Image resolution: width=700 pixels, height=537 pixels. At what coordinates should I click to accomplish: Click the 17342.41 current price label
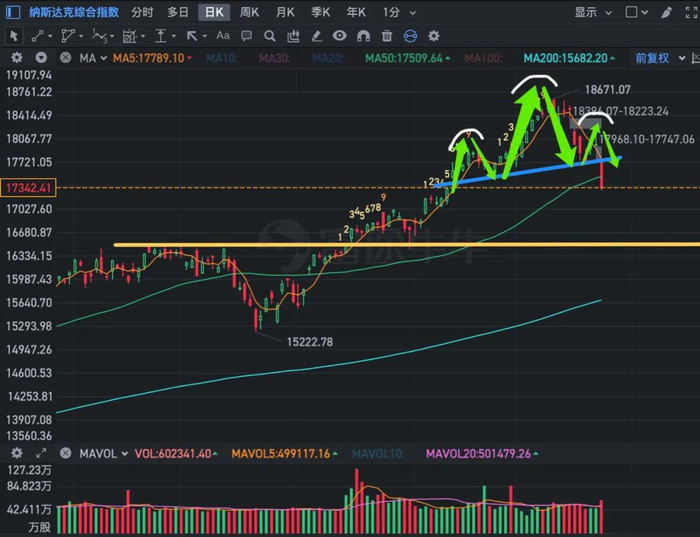(28, 187)
